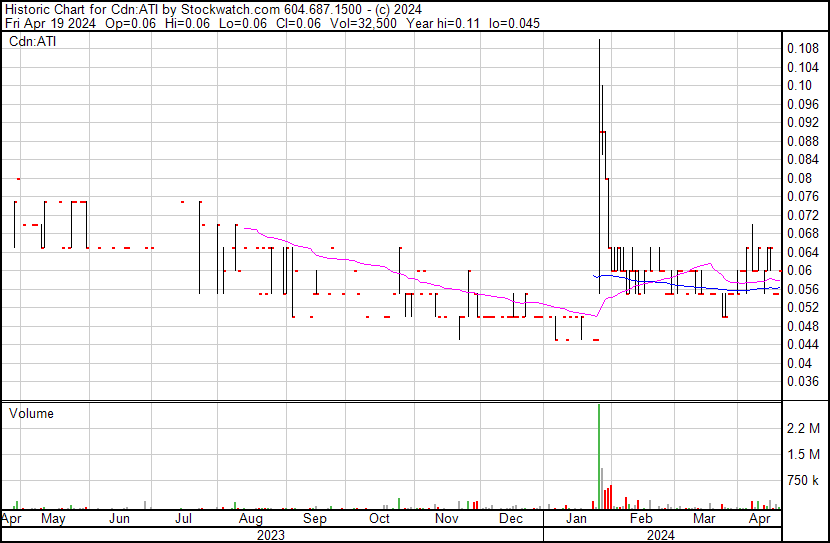Image resolution: width=830 pixels, height=543 pixels.
Task: Click the '750 k' volume axis label
Action: tap(803, 481)
